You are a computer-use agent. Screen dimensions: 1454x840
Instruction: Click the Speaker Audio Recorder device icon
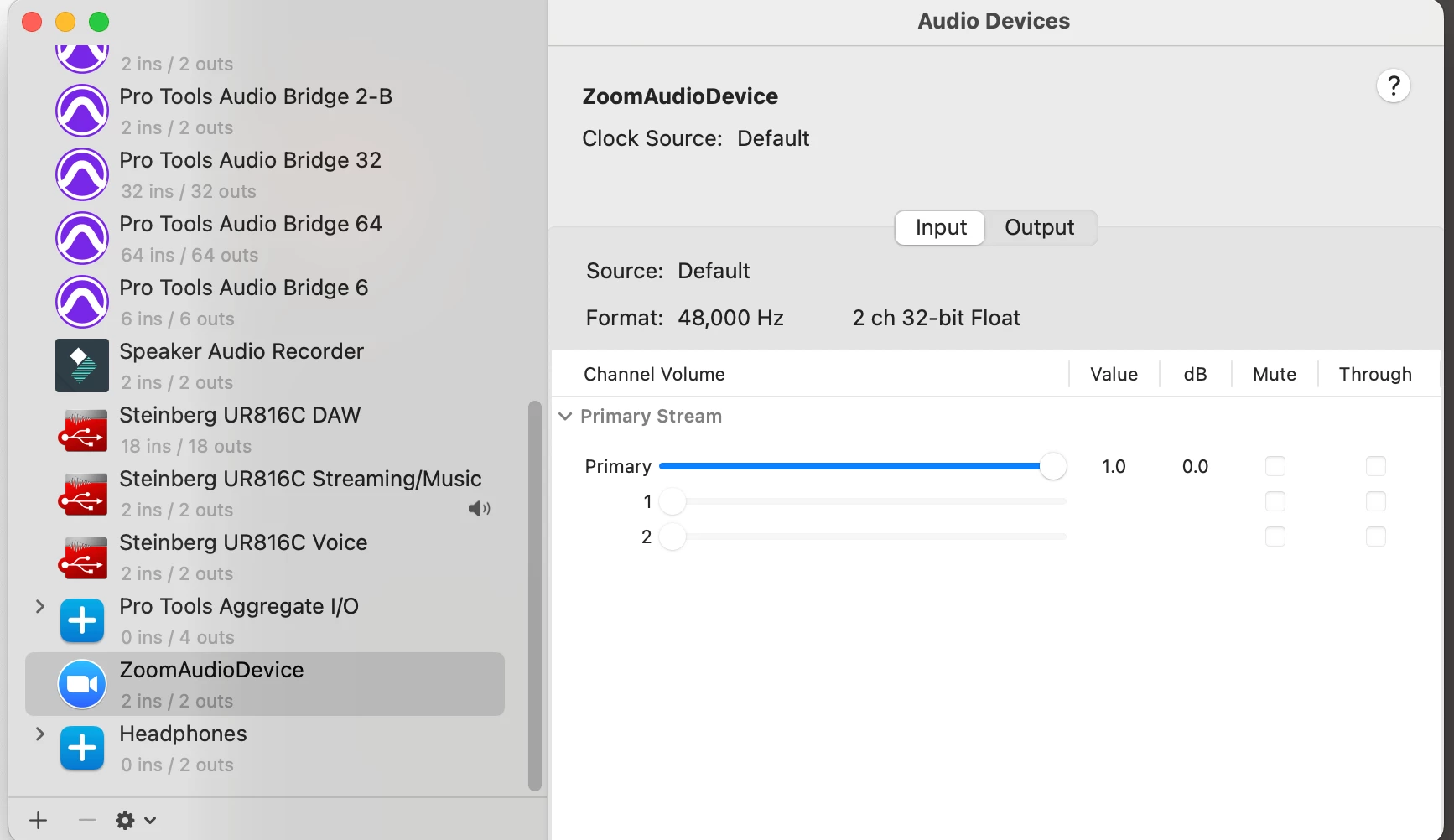pos(82,366)
